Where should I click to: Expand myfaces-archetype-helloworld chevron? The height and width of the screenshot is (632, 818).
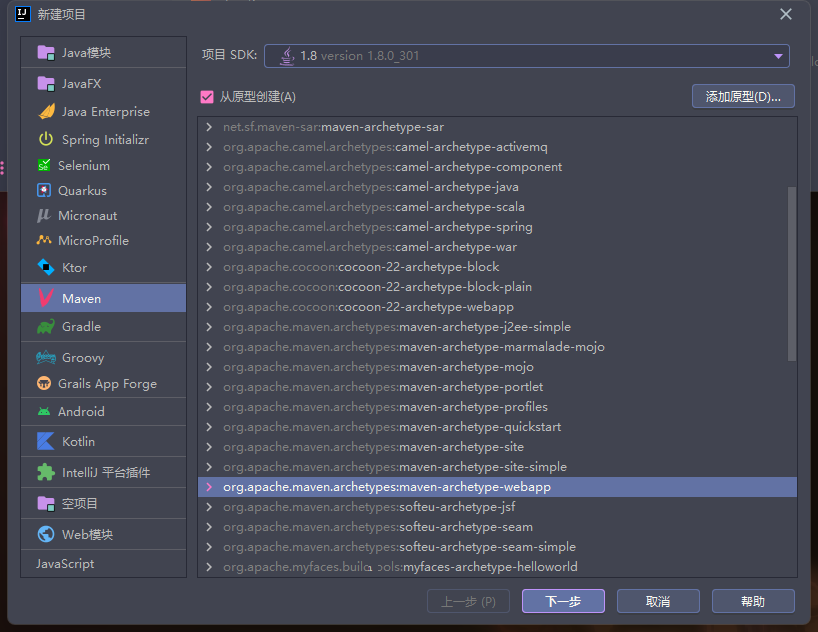(209, 566)
